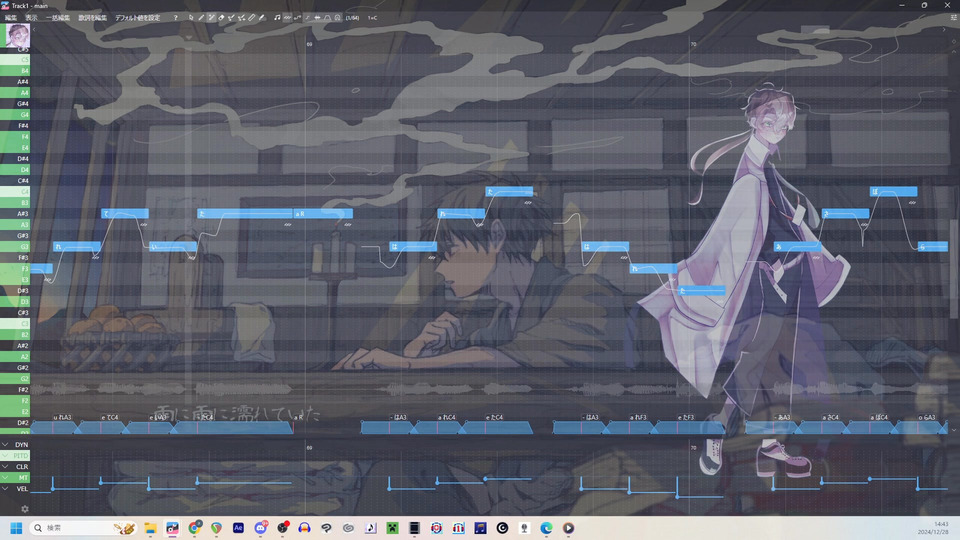This screenshot has height=540, width=960.
Task: Expand the CLR expression chevron
Action: [5, 467]
